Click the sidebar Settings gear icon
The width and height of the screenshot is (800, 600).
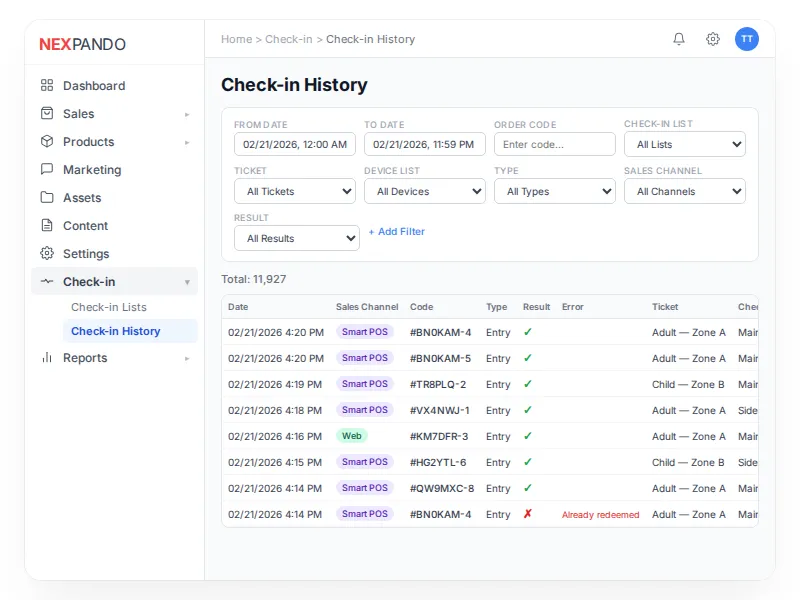pos(47,254)
